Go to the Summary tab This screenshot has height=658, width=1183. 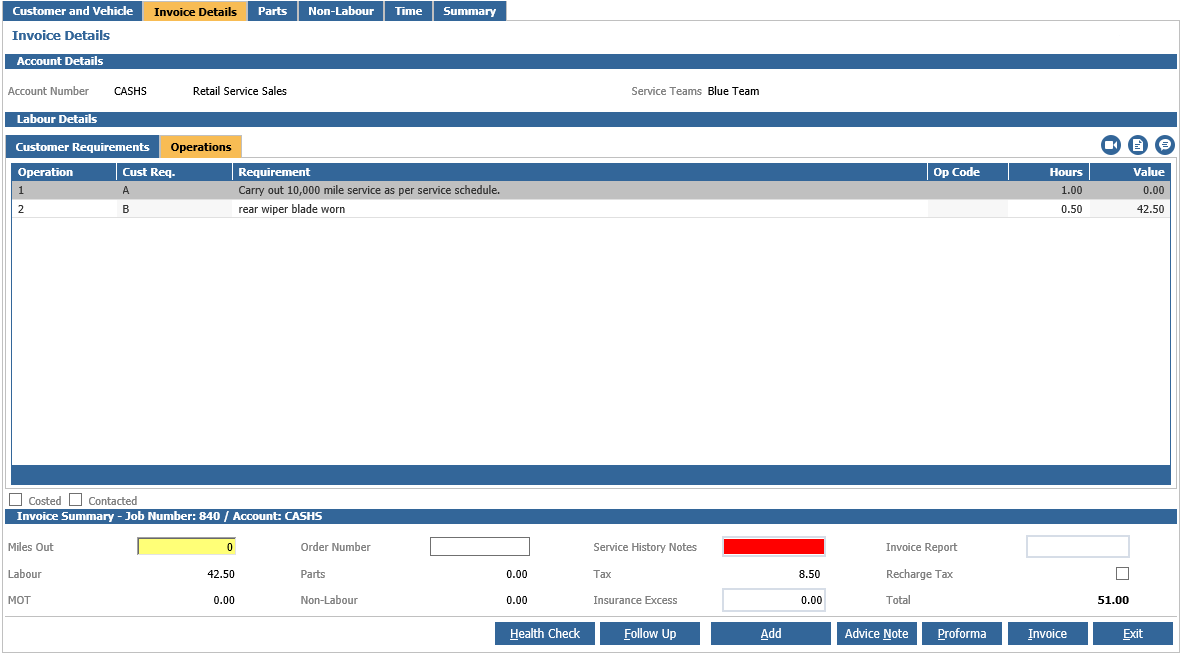click(x=469, y=11)
